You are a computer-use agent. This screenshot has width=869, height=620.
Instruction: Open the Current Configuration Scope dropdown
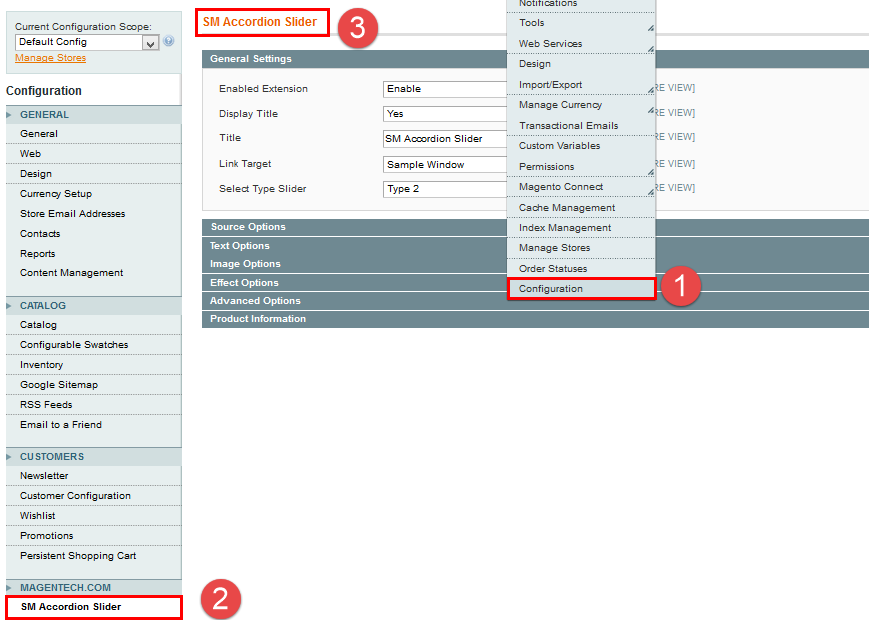(87, 42)
